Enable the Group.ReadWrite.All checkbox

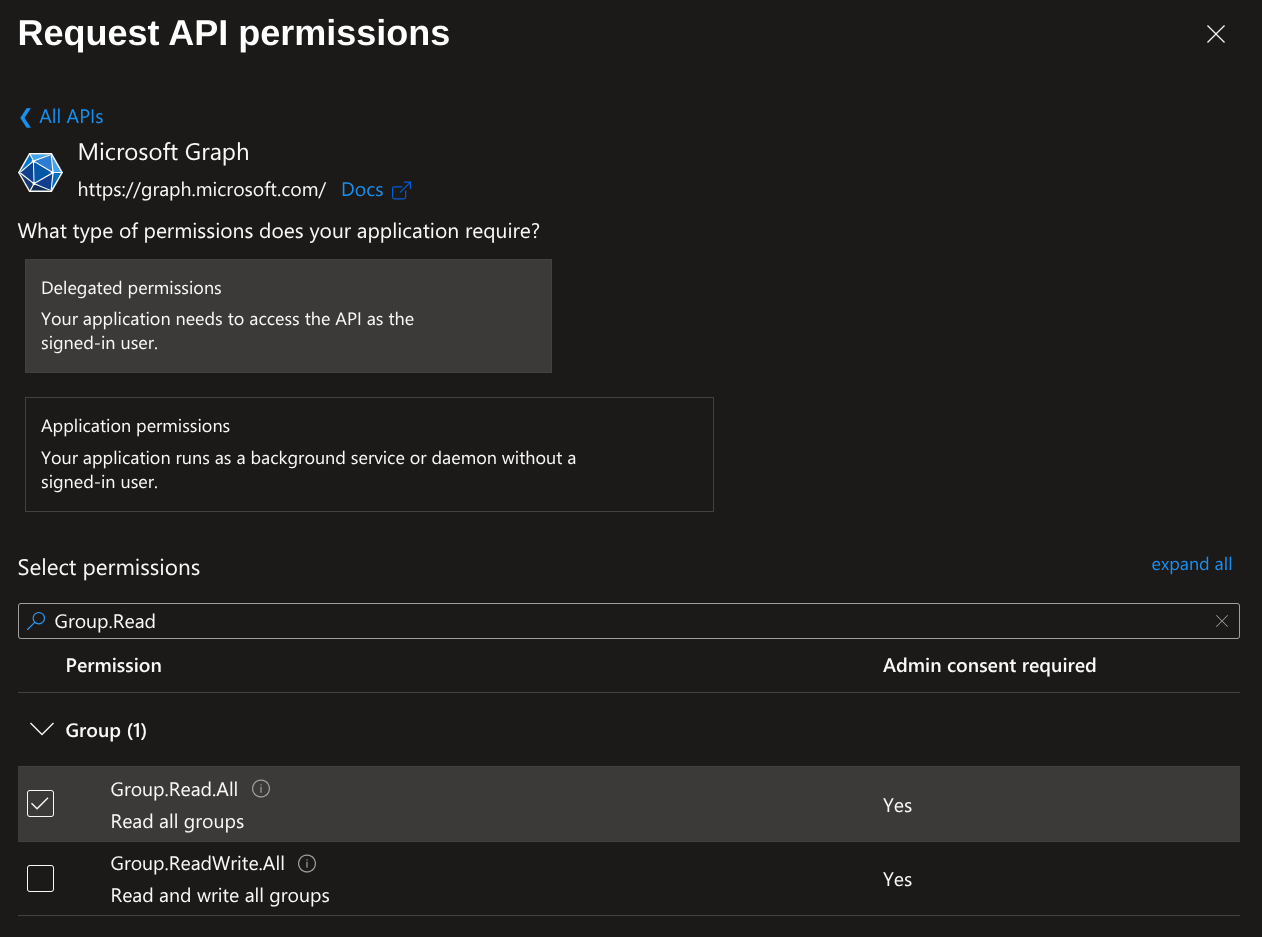[41, 878]
